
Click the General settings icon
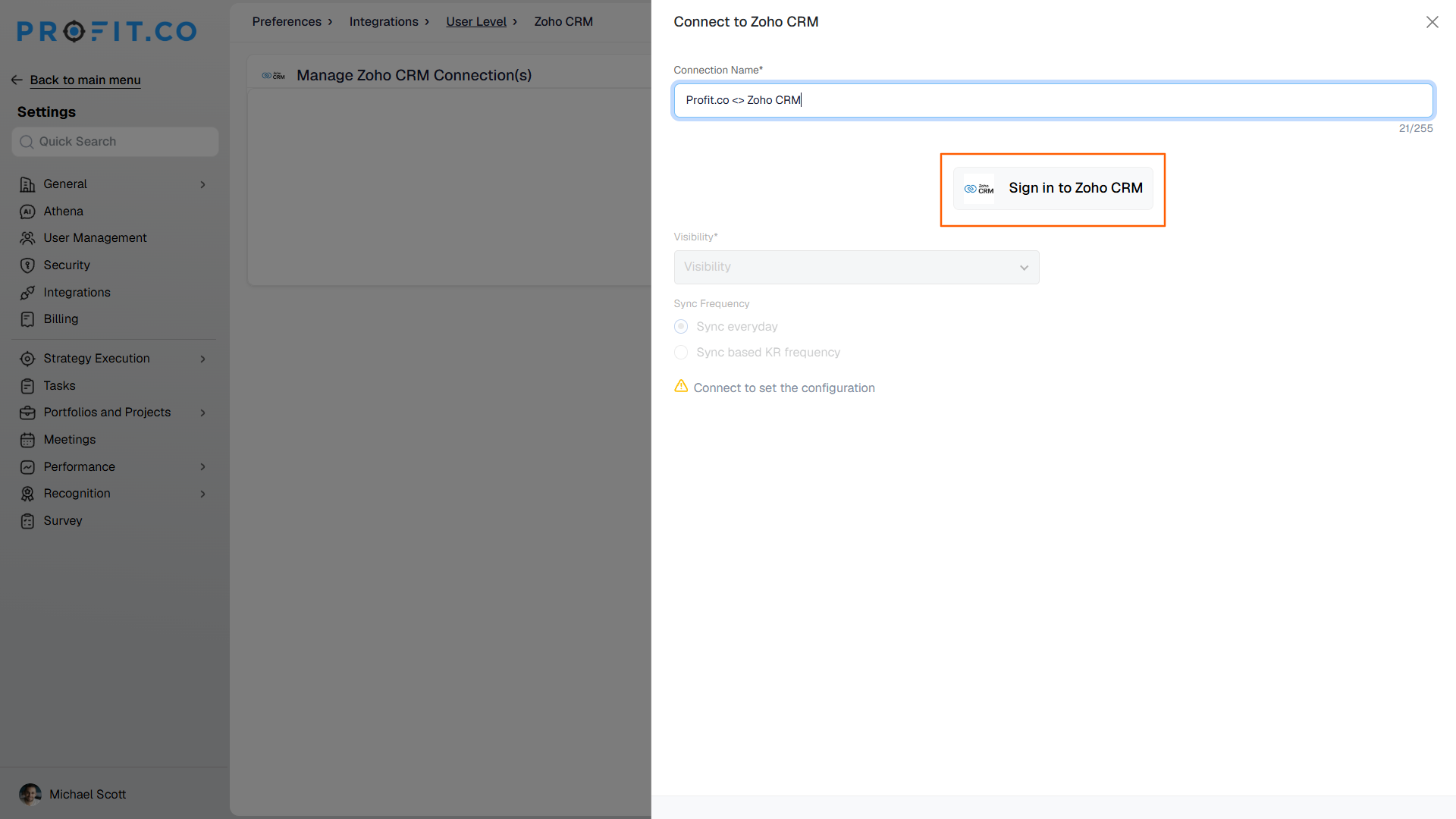pyautogui.click(x=27, y=184)
